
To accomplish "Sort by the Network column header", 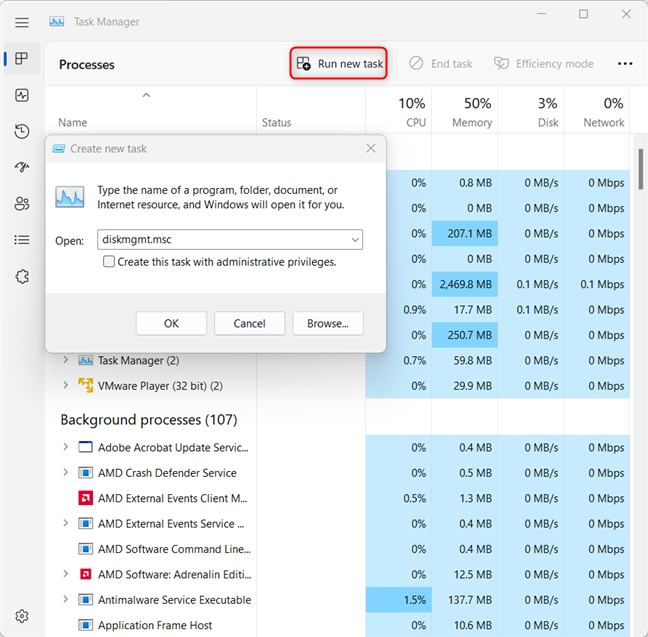I will tap(597, 111).
